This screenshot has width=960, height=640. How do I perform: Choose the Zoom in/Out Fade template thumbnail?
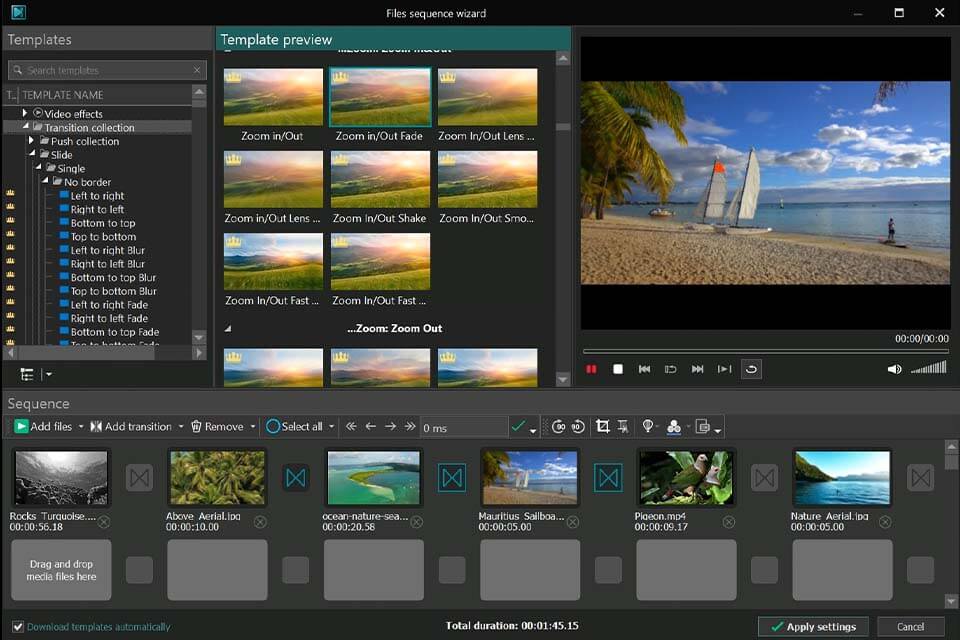click(380, 97)
